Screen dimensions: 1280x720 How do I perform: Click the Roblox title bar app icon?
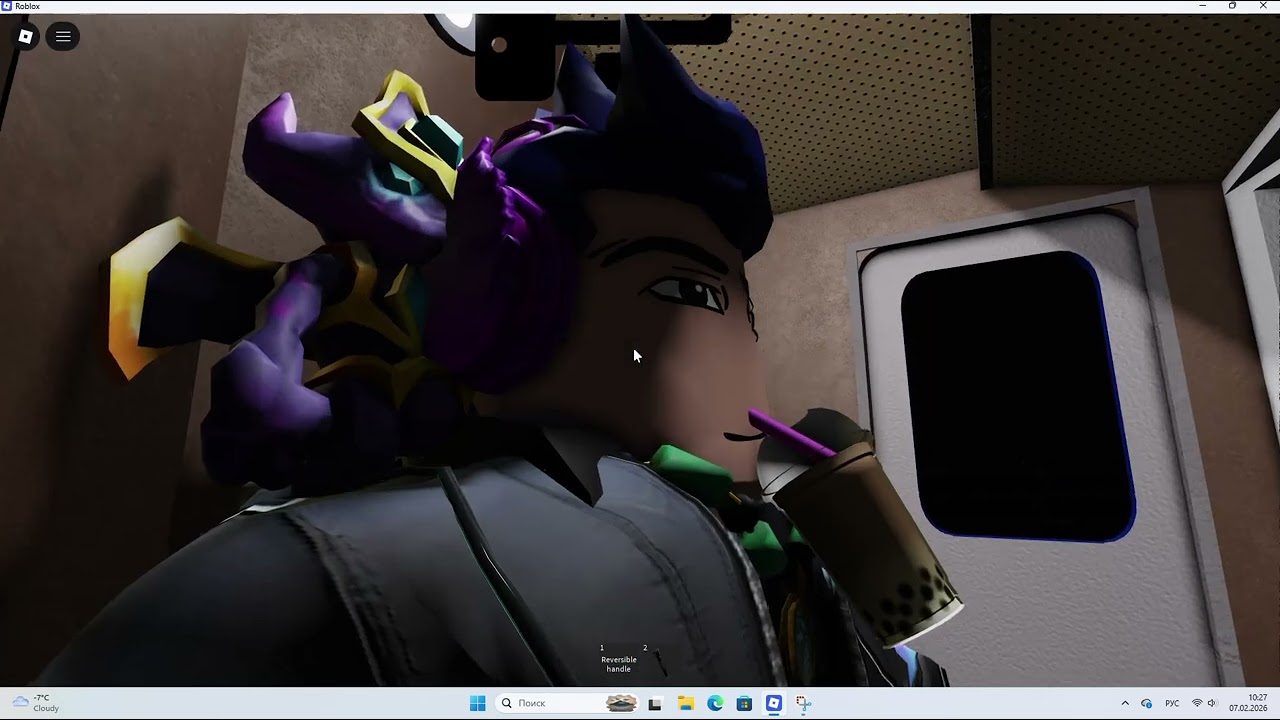coord(7,6)
